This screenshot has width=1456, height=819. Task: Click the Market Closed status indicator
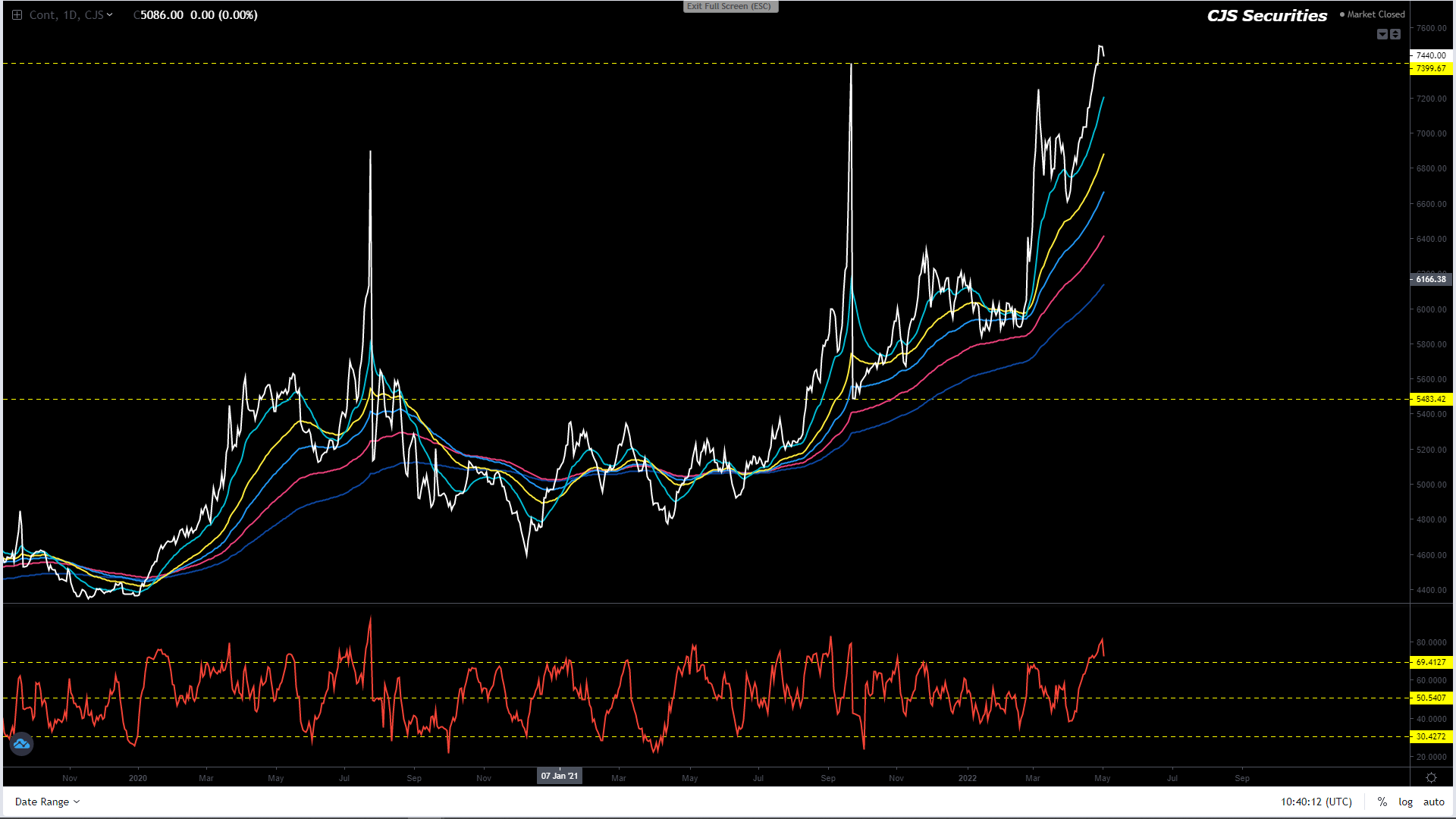click(1372, 14)
